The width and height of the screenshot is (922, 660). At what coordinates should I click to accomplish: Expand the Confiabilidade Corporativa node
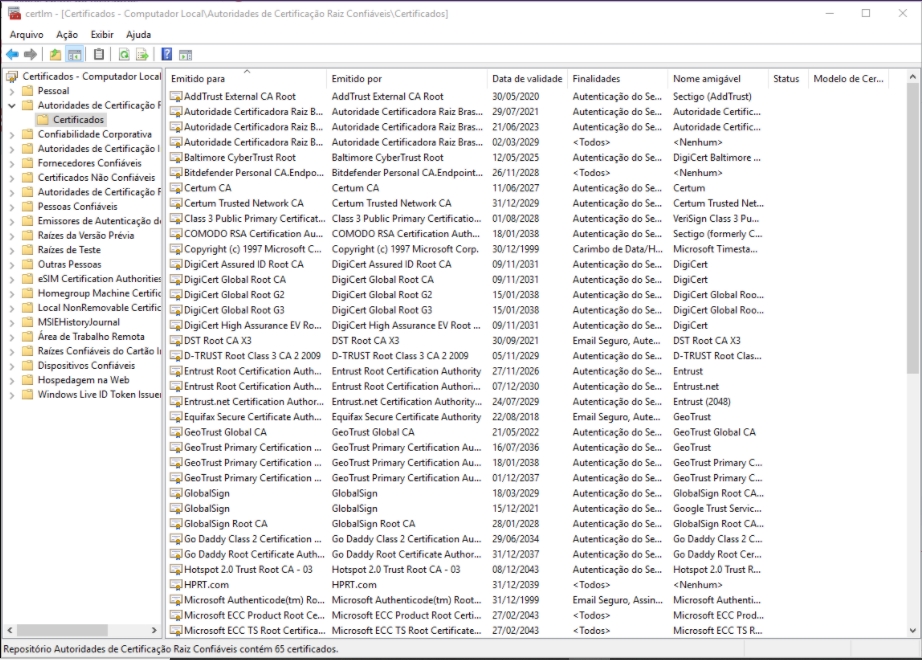coord(12,135)
